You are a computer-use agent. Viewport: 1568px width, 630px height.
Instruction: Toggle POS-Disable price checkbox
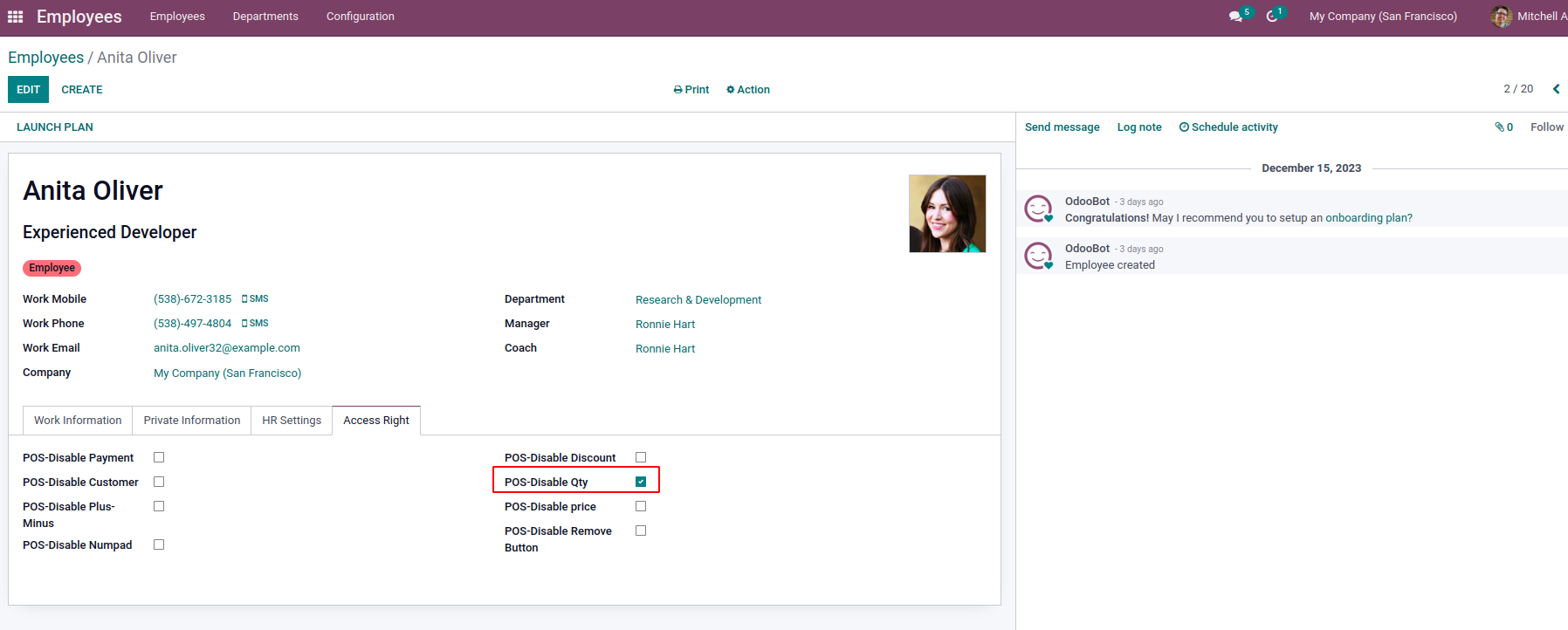pos(641,506)
